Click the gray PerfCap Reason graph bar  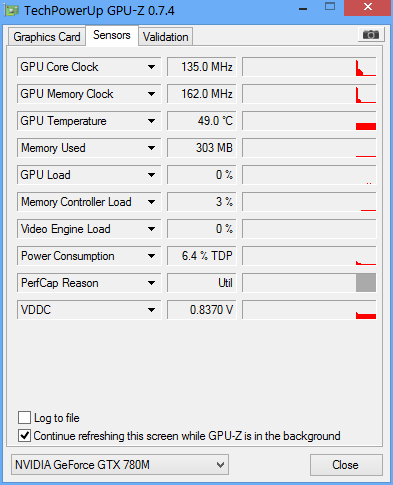(366, 283)
